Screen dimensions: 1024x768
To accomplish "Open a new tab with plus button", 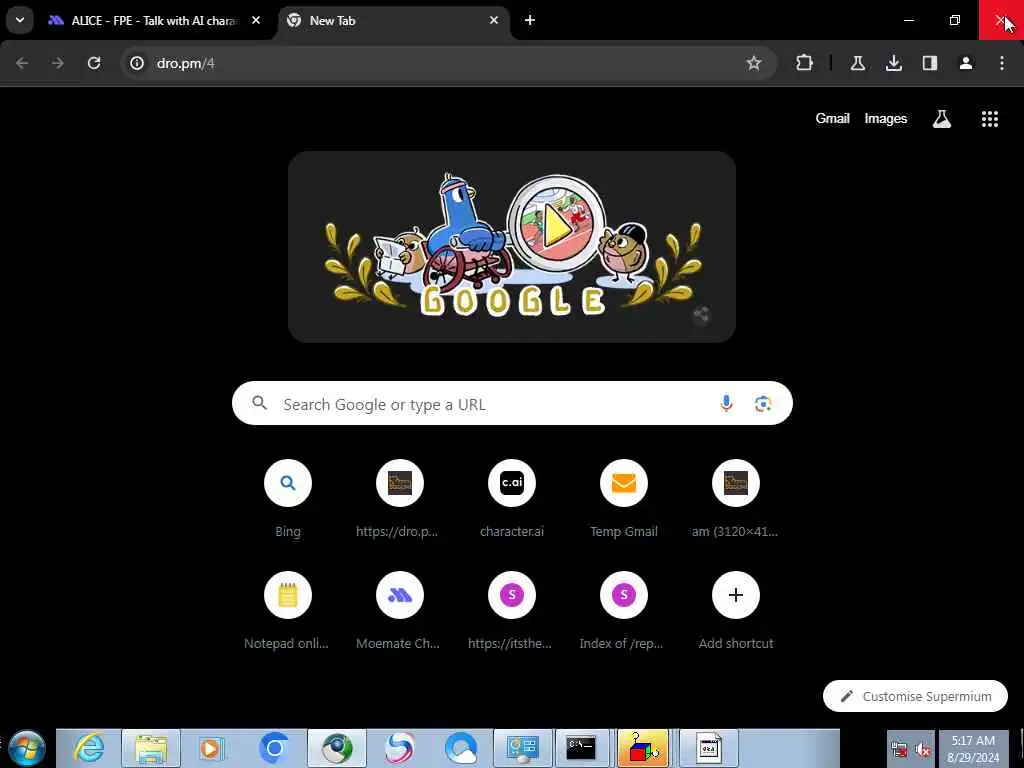I will (530, 21).
